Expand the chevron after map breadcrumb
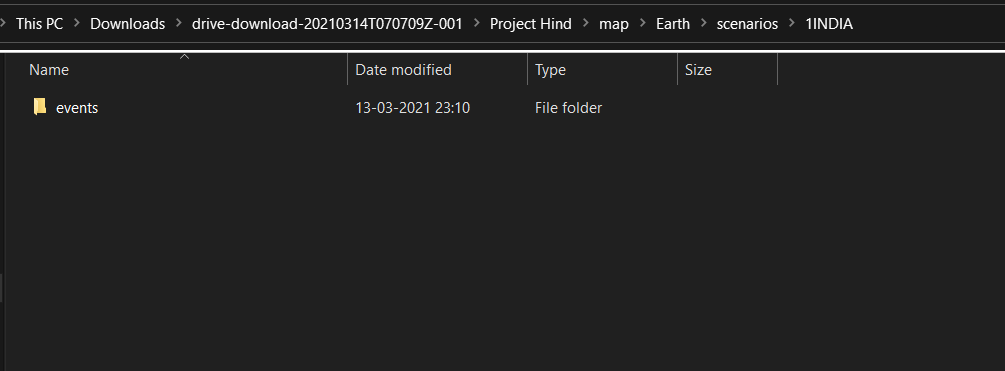Image resolution: width=1005 pixels, height=371 pixels. (x=642, y=24)
